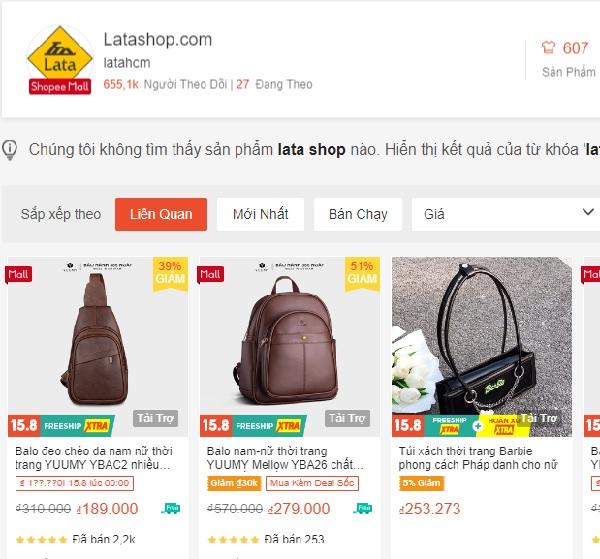Click the Mua Kèm Deal Sốc tag
Viewport: 600px width, 559px height.
[312, 483]
